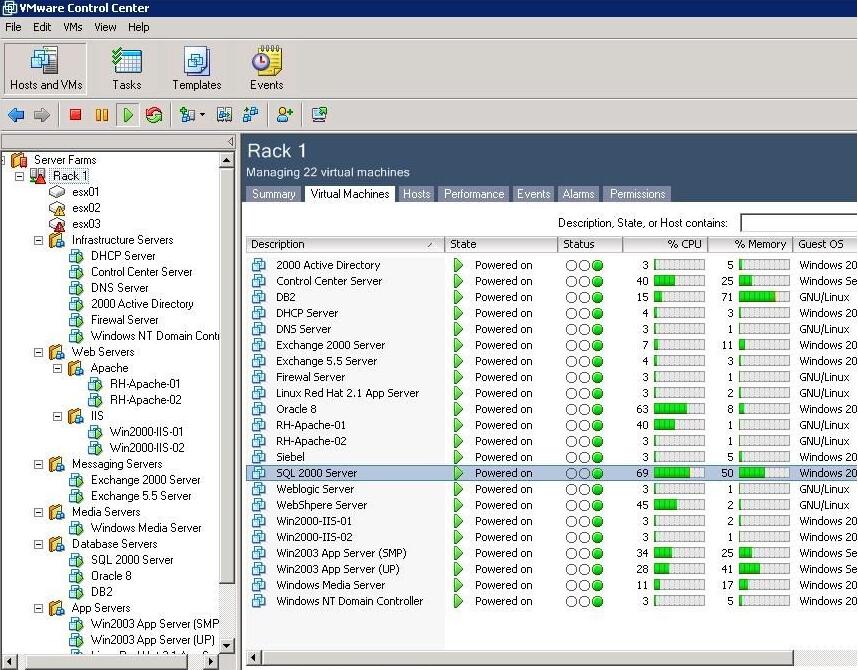Click the Oracle 8 VM icon in the table
Screen dimensions: 858x670
258,409
